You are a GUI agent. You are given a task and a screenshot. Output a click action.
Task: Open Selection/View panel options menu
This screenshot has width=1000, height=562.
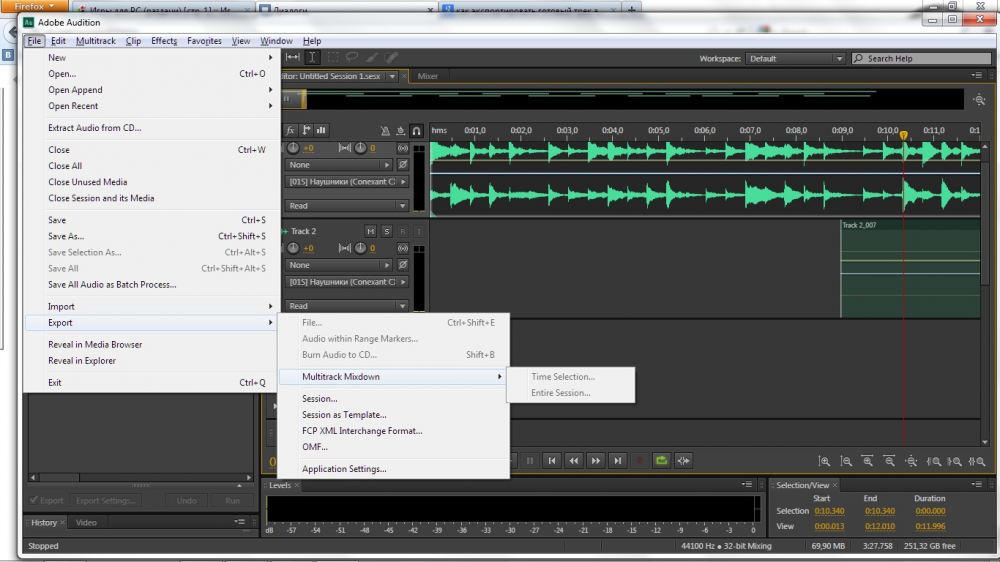click(976, 485)
